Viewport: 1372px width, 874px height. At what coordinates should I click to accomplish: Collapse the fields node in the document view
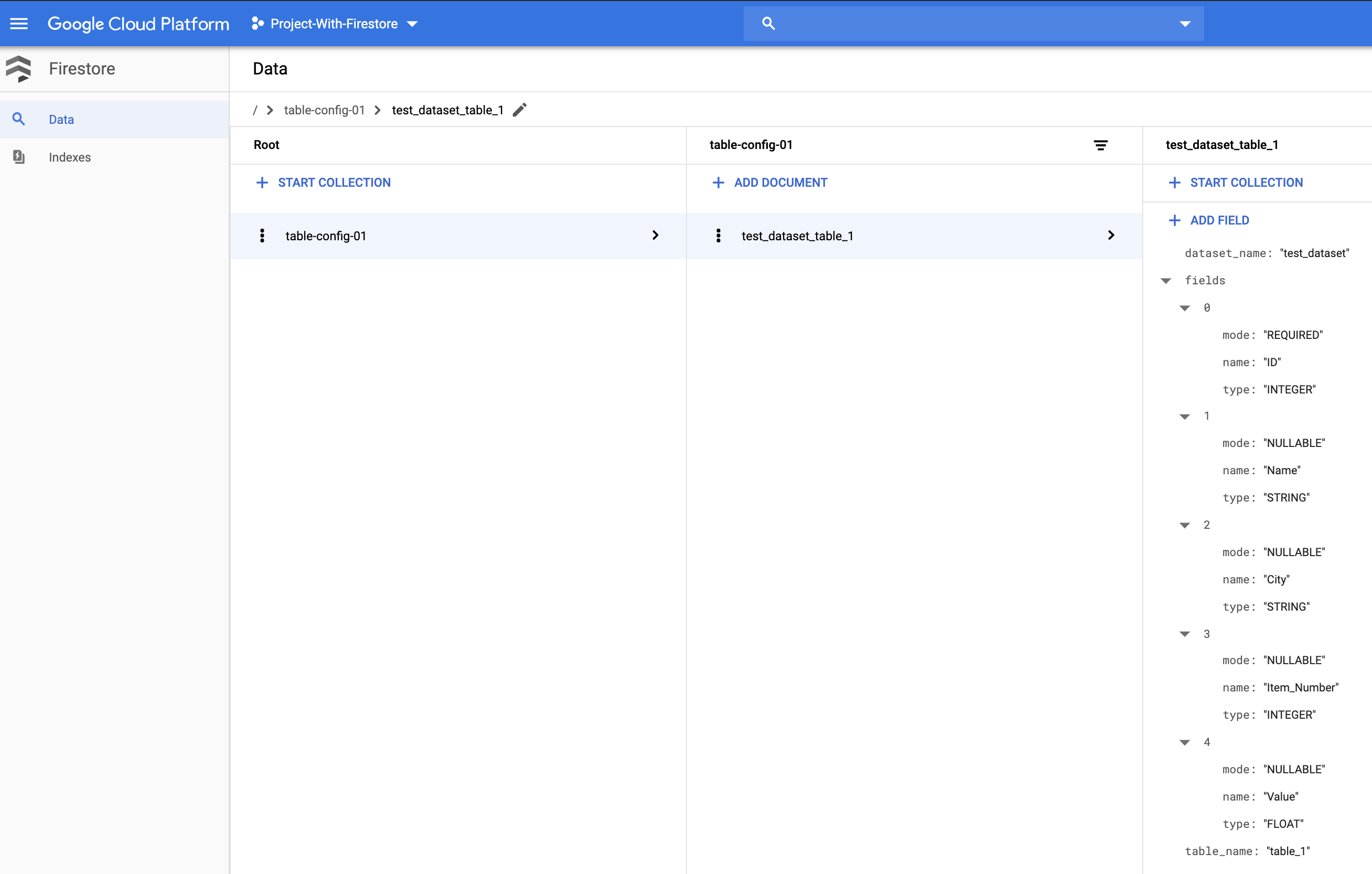[x=1166, y=280]
